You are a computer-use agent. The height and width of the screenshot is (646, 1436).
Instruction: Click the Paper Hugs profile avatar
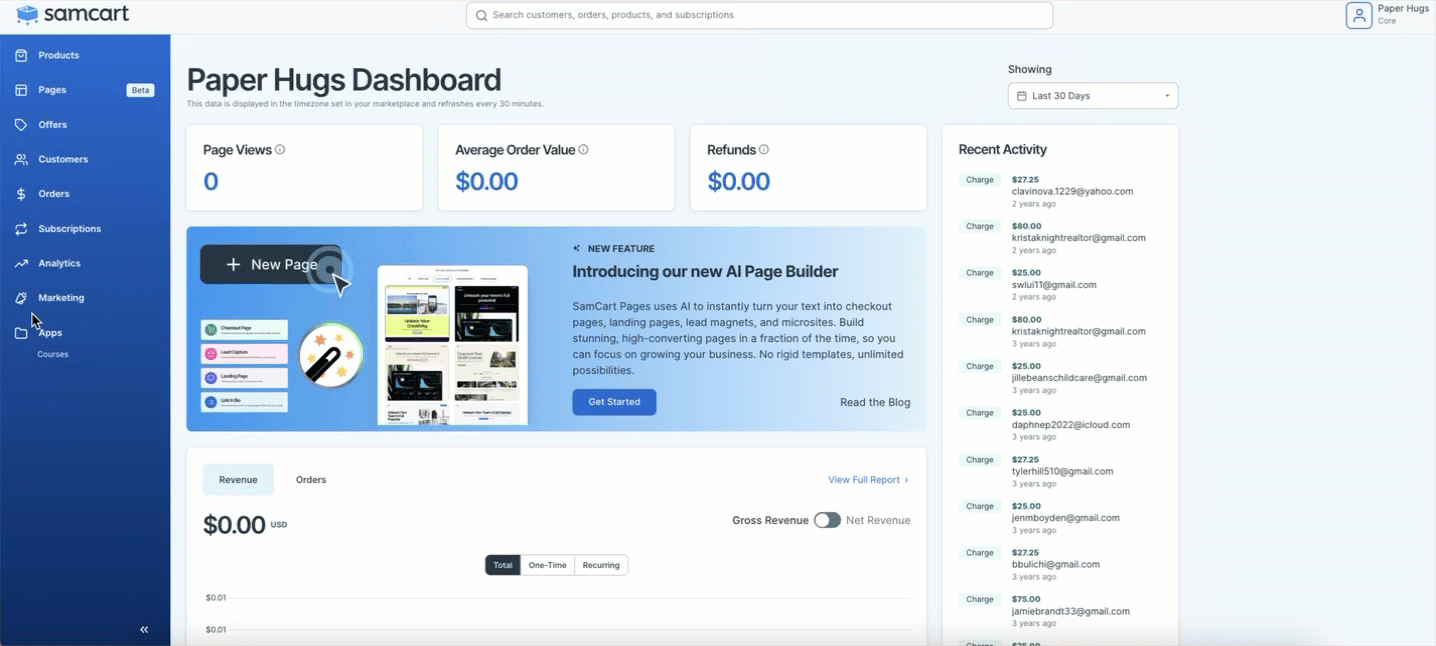click(x=1358, y=15)
